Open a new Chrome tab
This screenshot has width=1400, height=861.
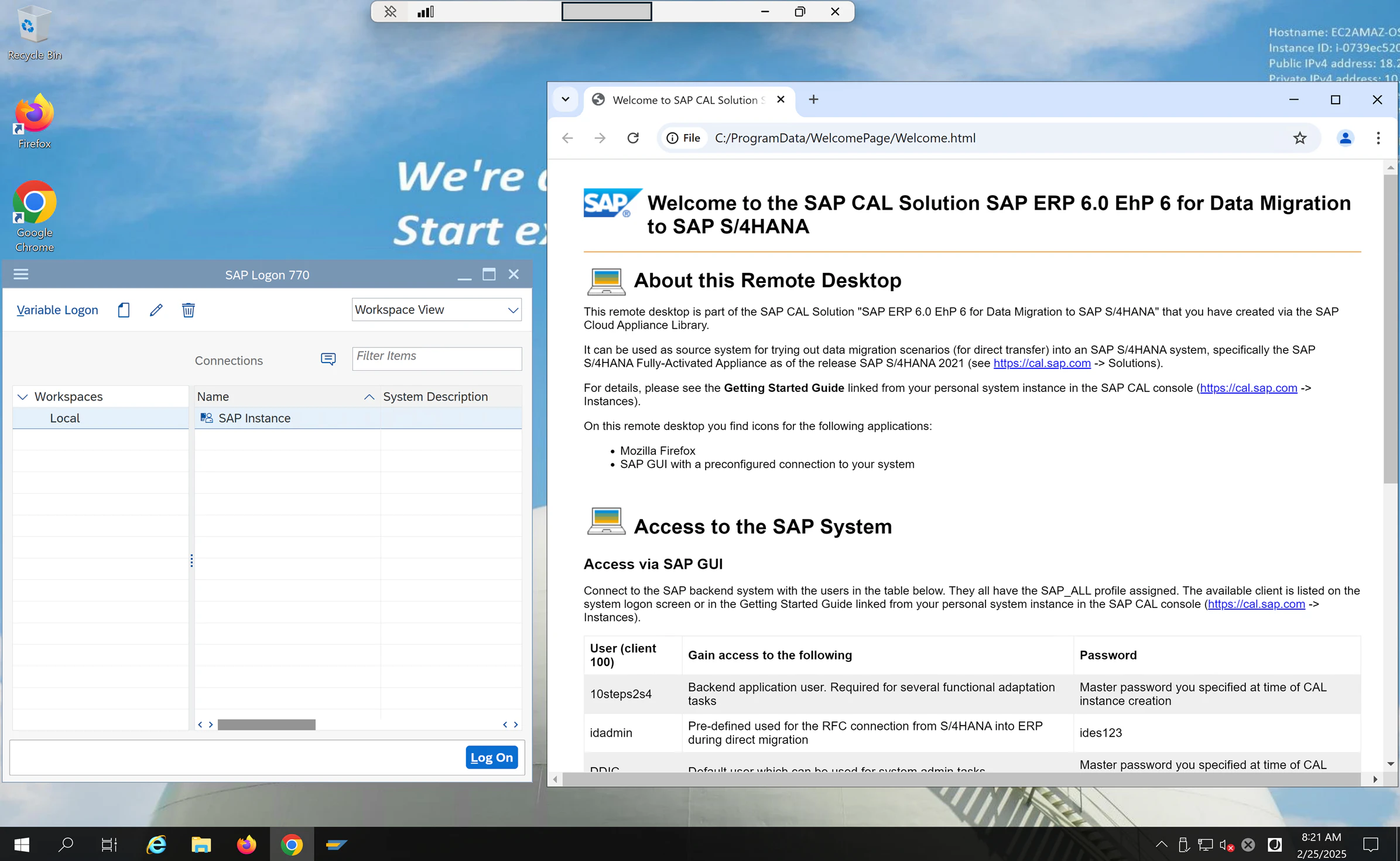tap(813, 100)
